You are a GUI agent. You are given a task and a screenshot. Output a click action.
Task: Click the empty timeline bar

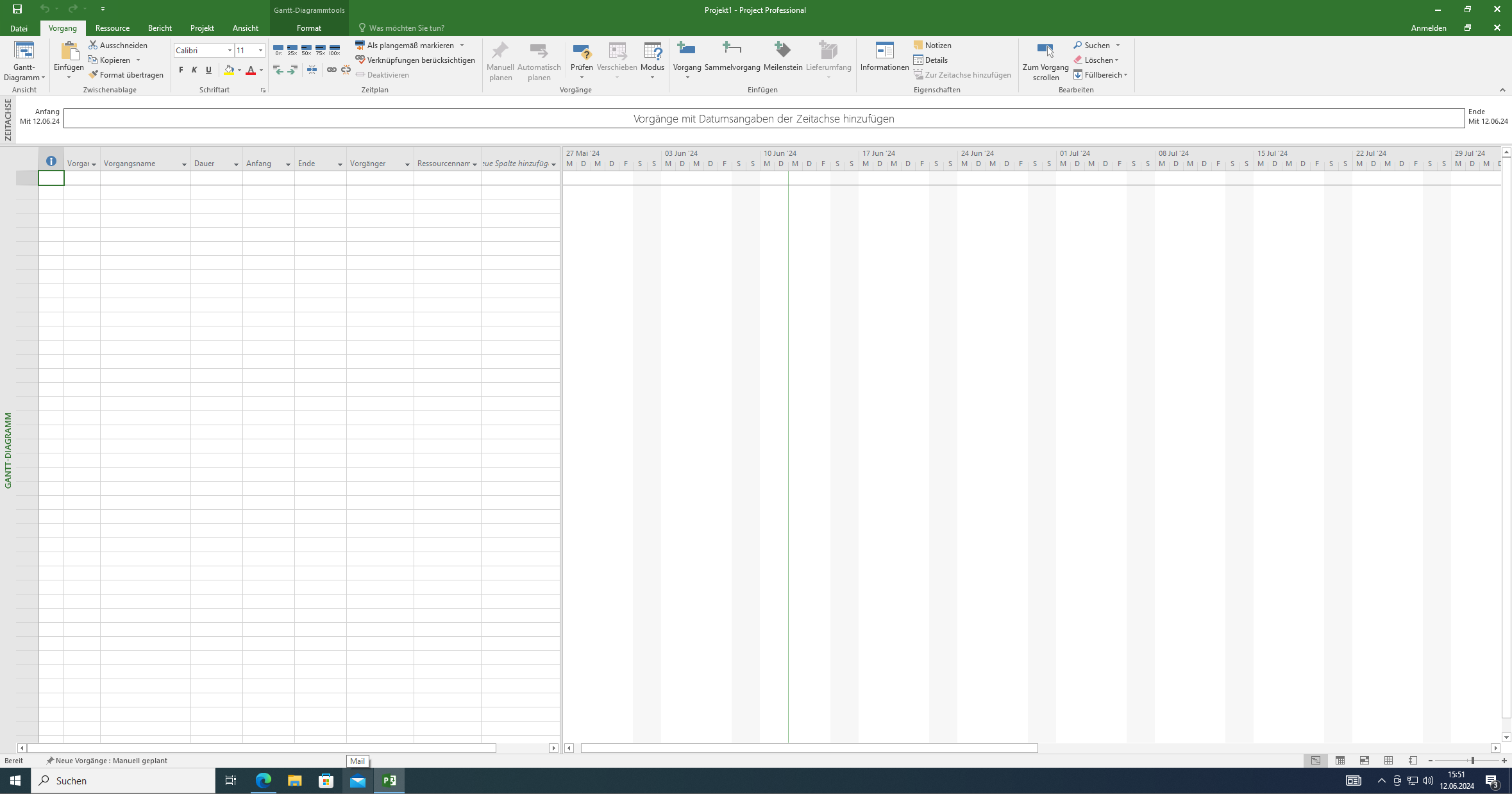point(764,119)
